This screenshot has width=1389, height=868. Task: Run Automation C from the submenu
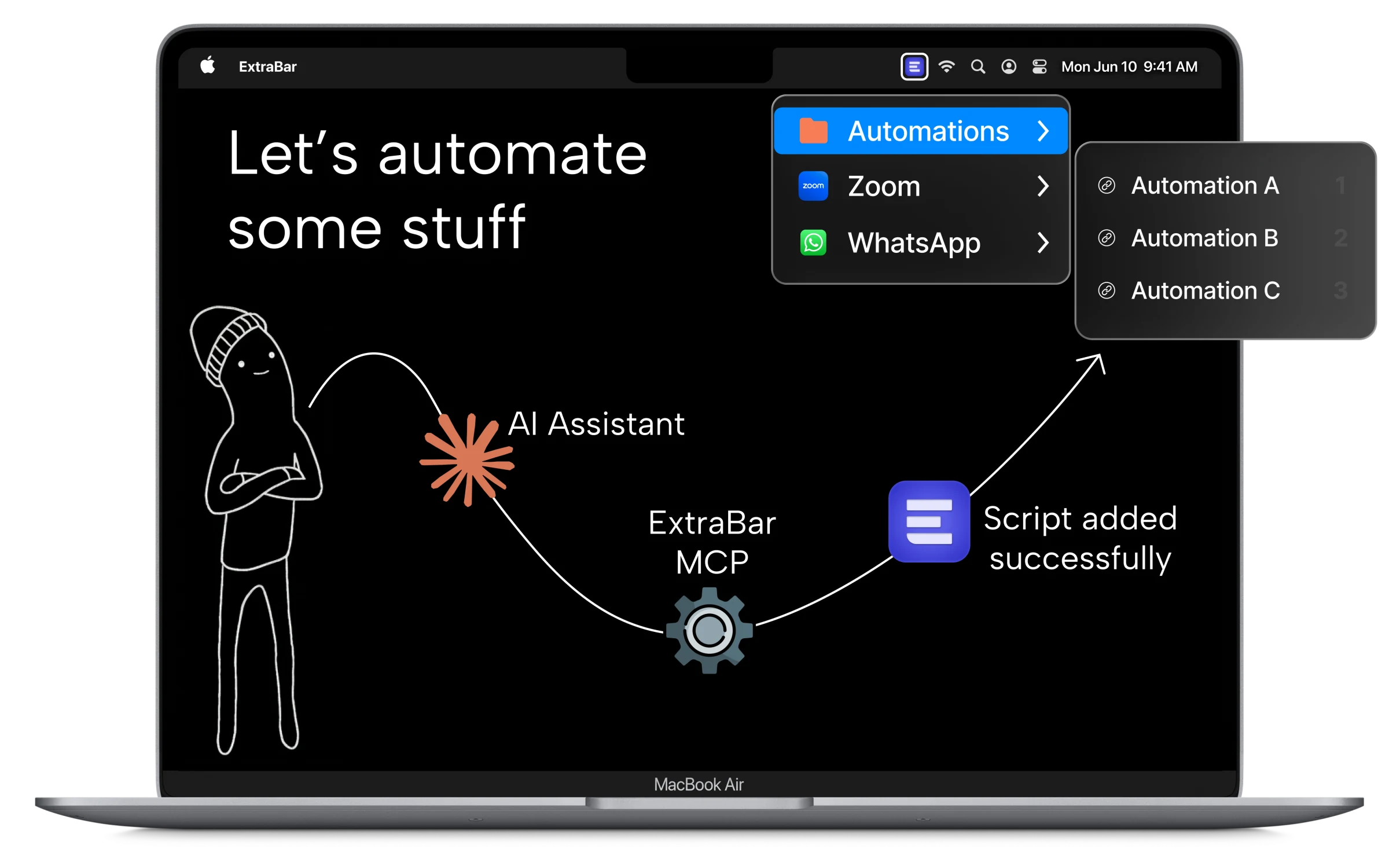pyautogui.click(x=1225, y=290)
